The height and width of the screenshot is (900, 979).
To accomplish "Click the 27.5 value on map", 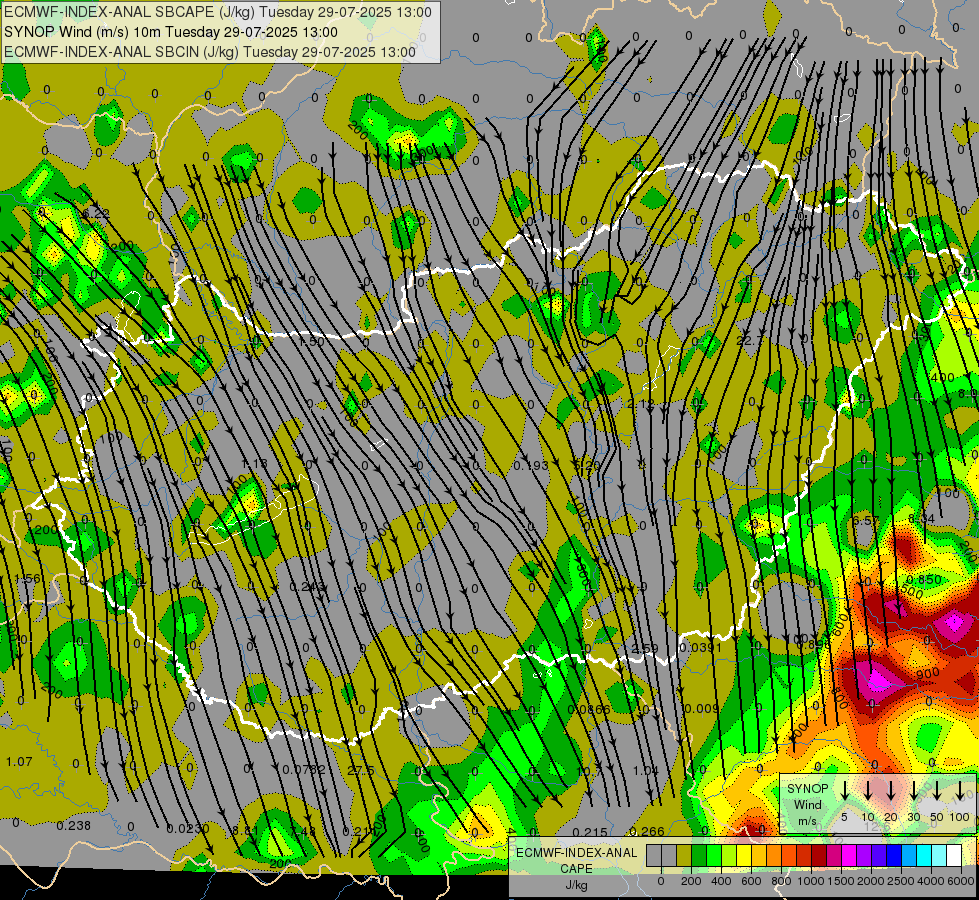I will [x=360, y=770].
